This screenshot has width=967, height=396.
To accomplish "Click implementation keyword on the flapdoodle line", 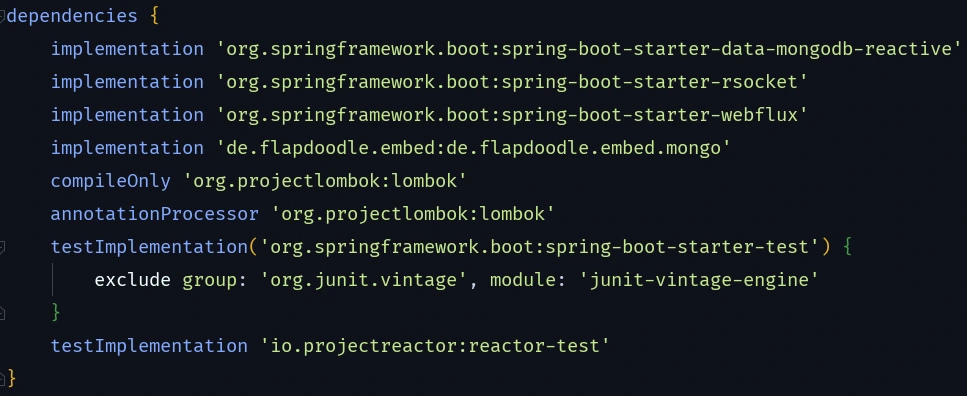I will pos(127,148).
